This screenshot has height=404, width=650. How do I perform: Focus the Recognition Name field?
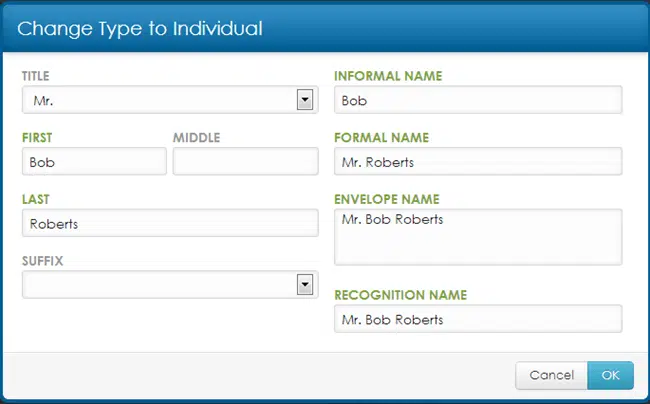click(x=478, y=319)
